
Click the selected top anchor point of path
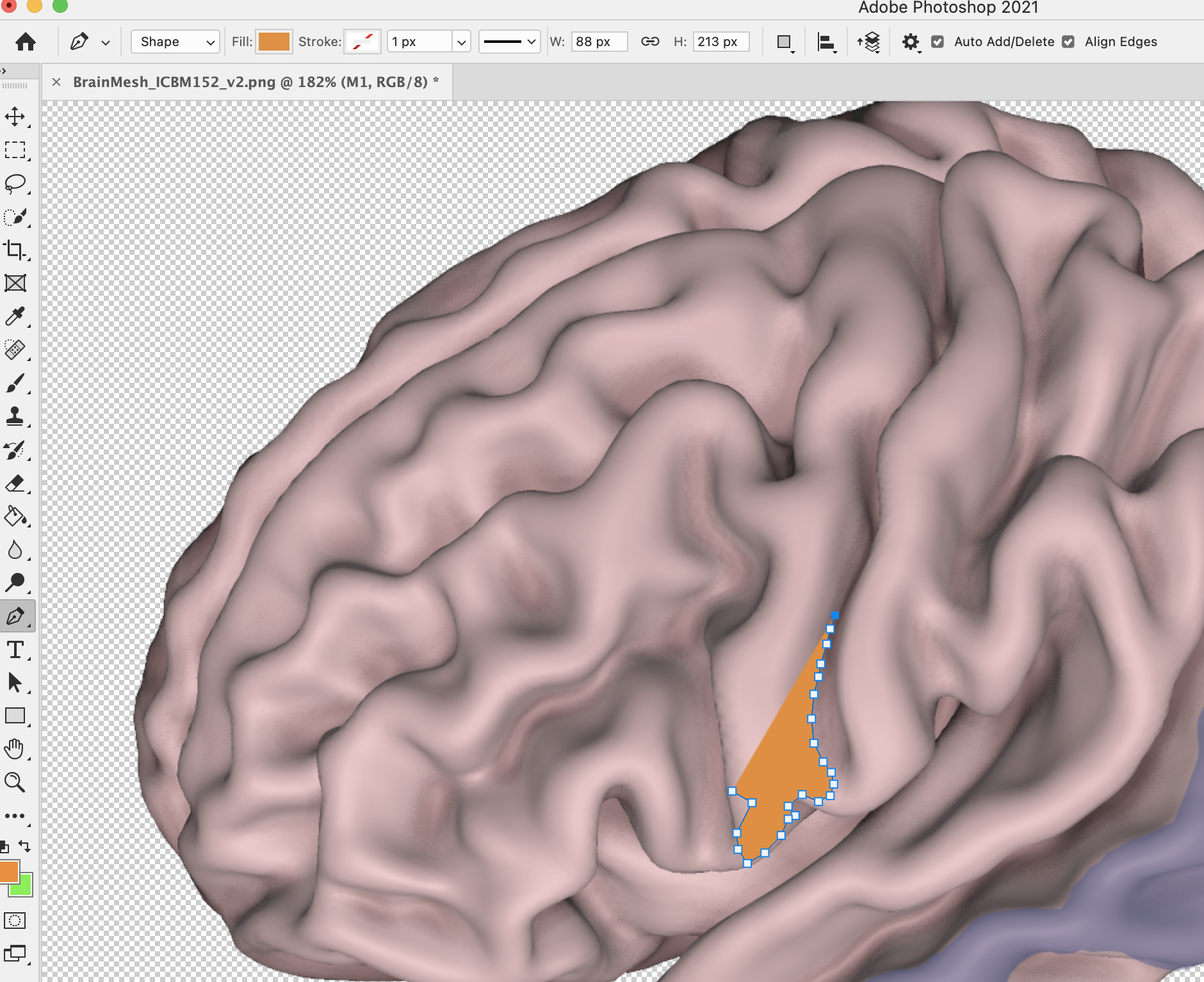click(834, 615)
